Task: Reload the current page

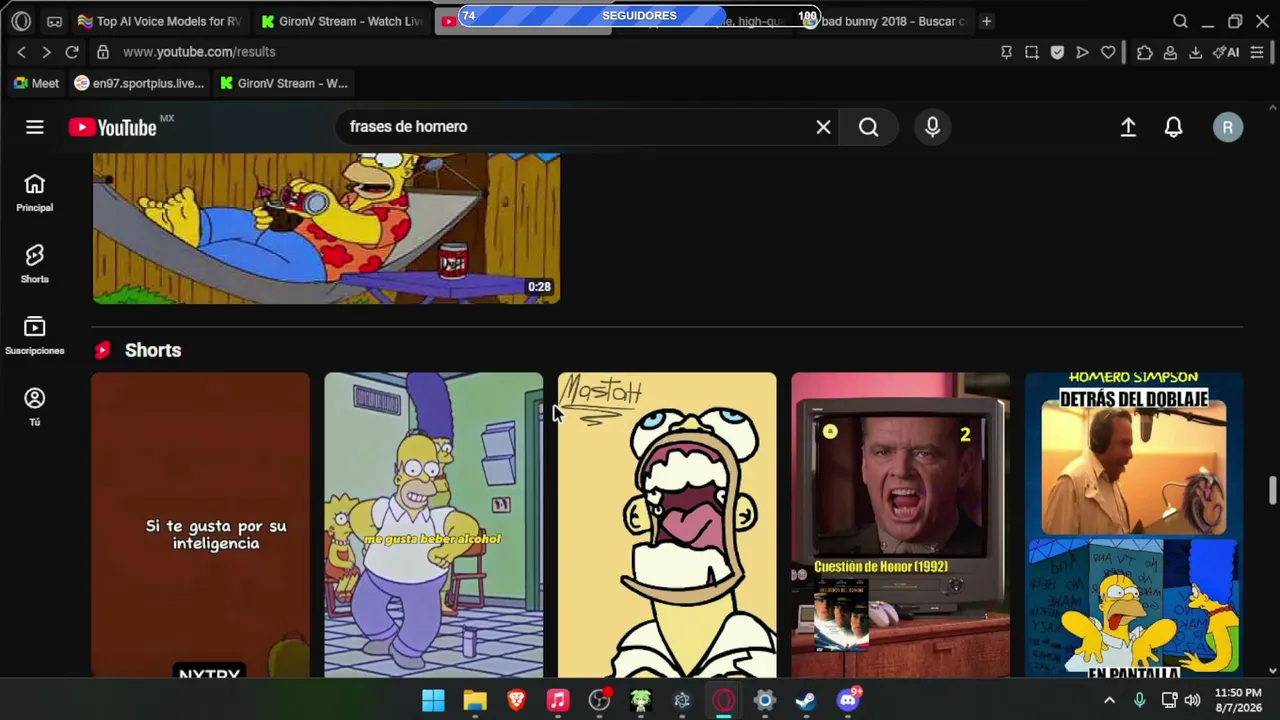Action: tap(72, 52)
